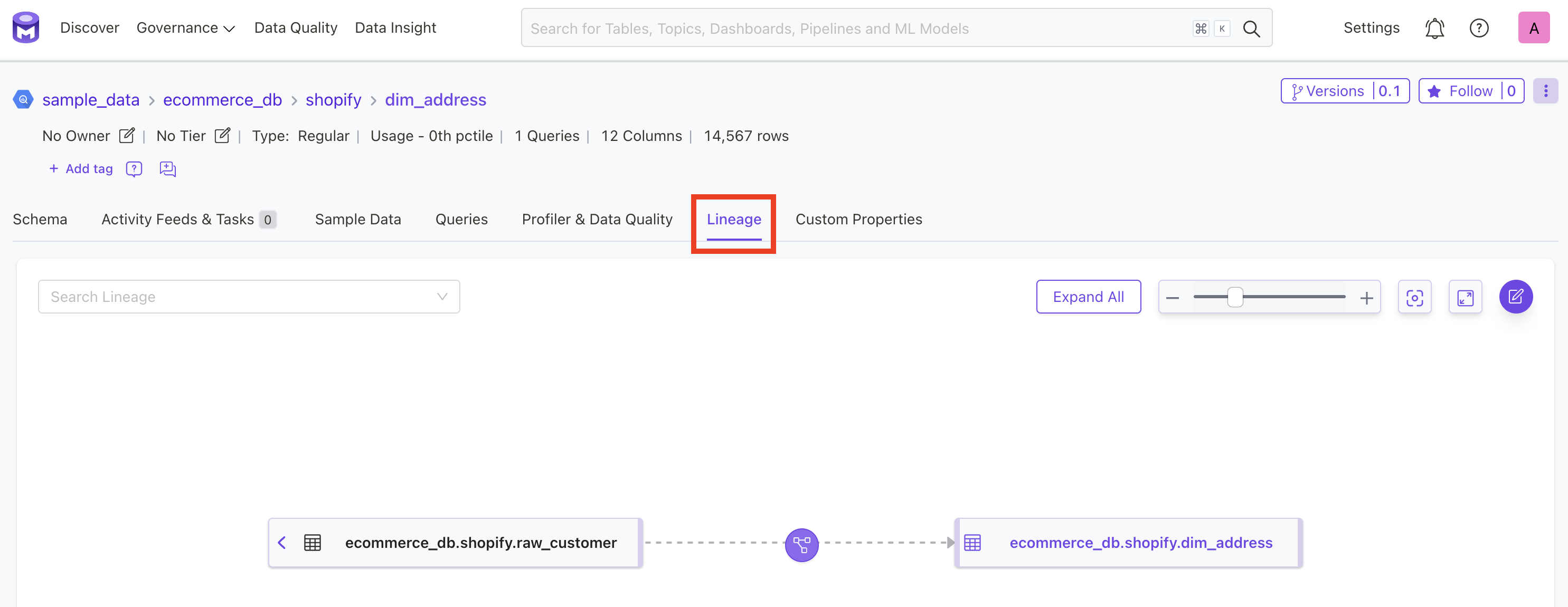Open Settings
Screen dimensions: 1568x607
click(1371, 28)
